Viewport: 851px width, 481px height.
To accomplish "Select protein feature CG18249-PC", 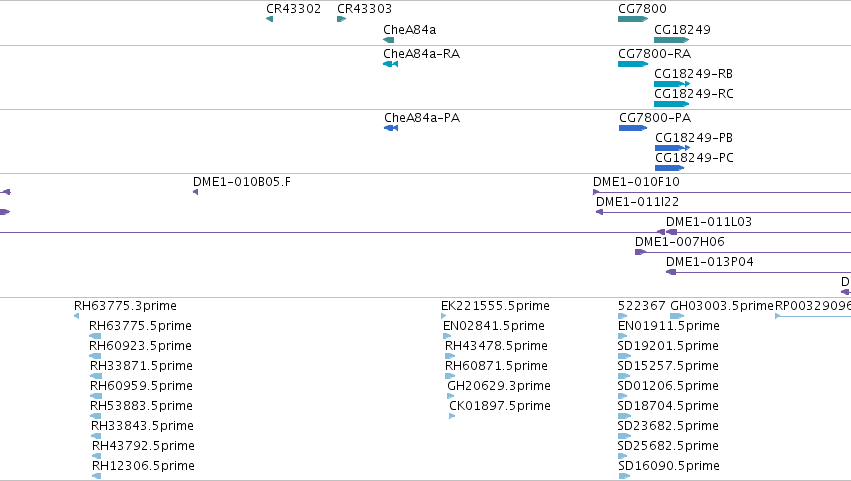I will point(694,157).
